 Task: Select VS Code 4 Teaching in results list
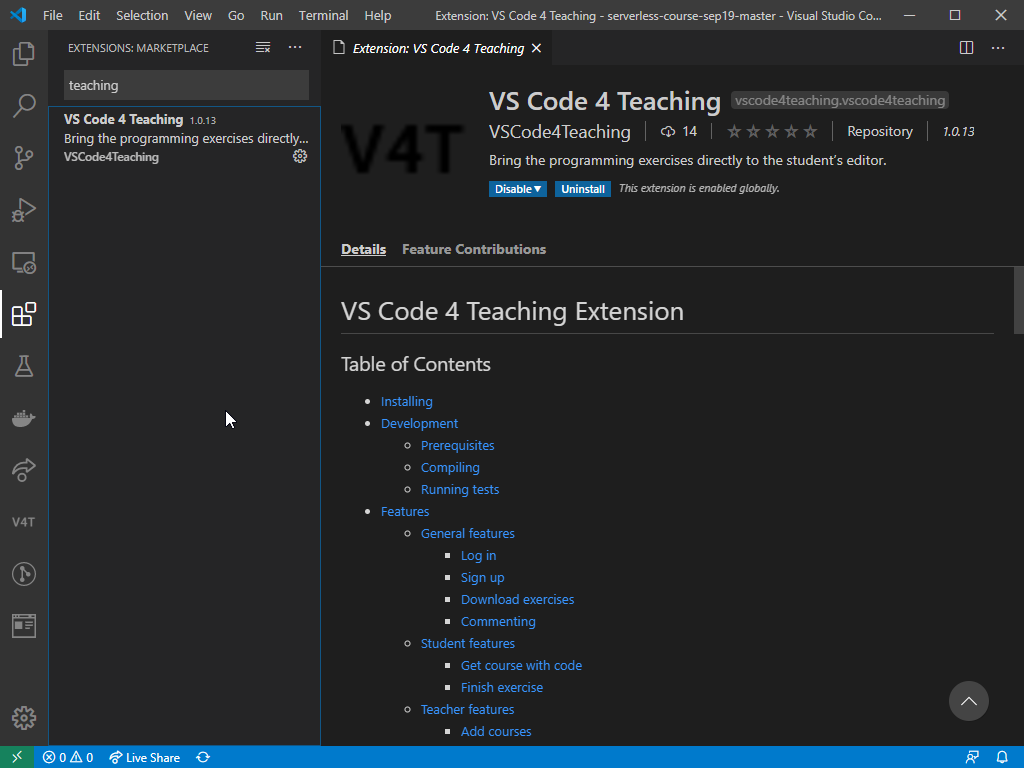tap(185, 138)
